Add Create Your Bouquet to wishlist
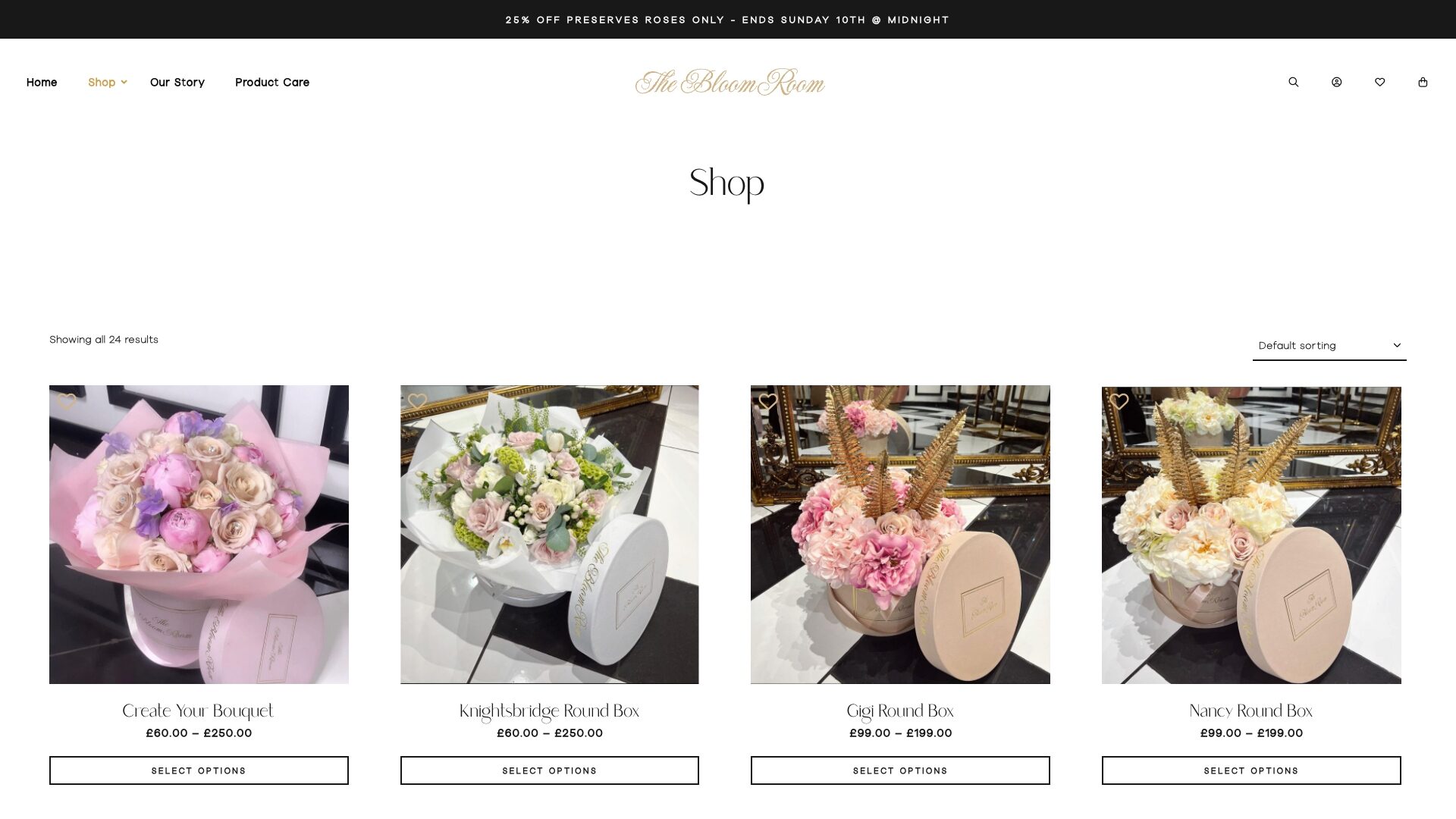 click(x=67, y=401)
